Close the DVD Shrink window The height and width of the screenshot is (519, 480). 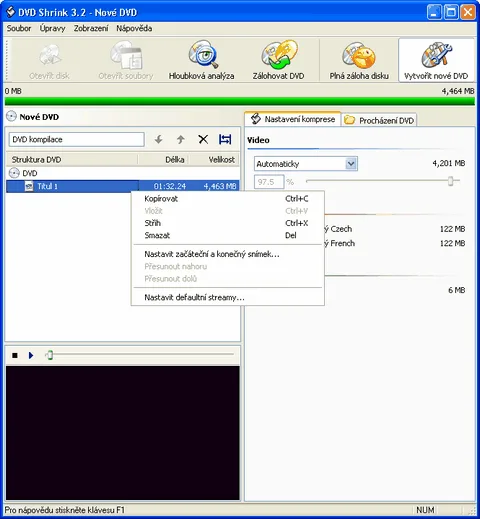tap(468, 12)
